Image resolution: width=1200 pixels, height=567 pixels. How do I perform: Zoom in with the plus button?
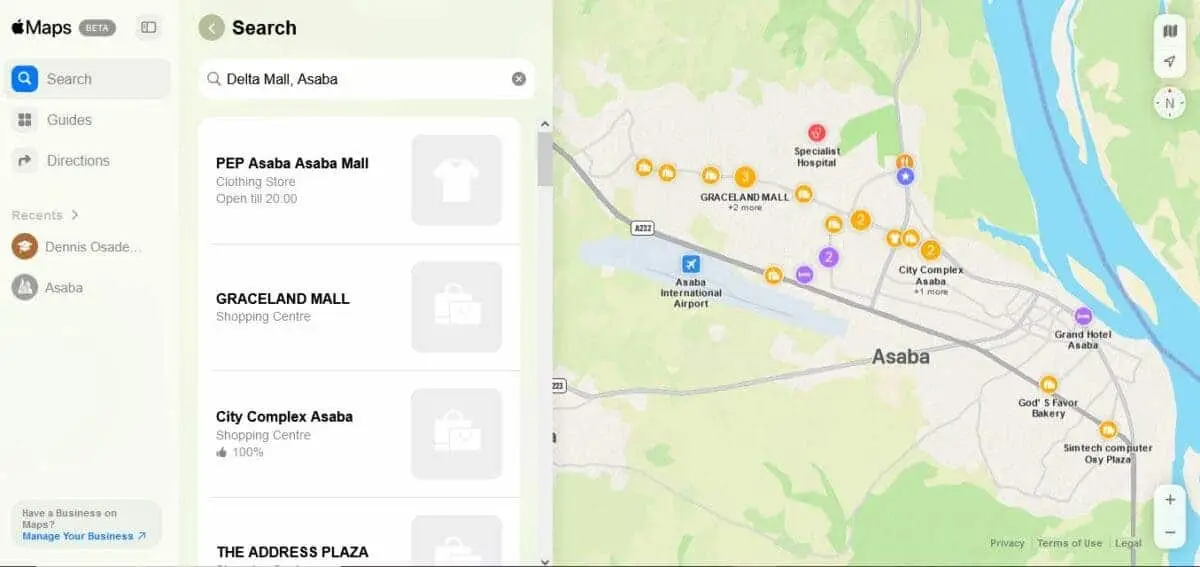1169,499
